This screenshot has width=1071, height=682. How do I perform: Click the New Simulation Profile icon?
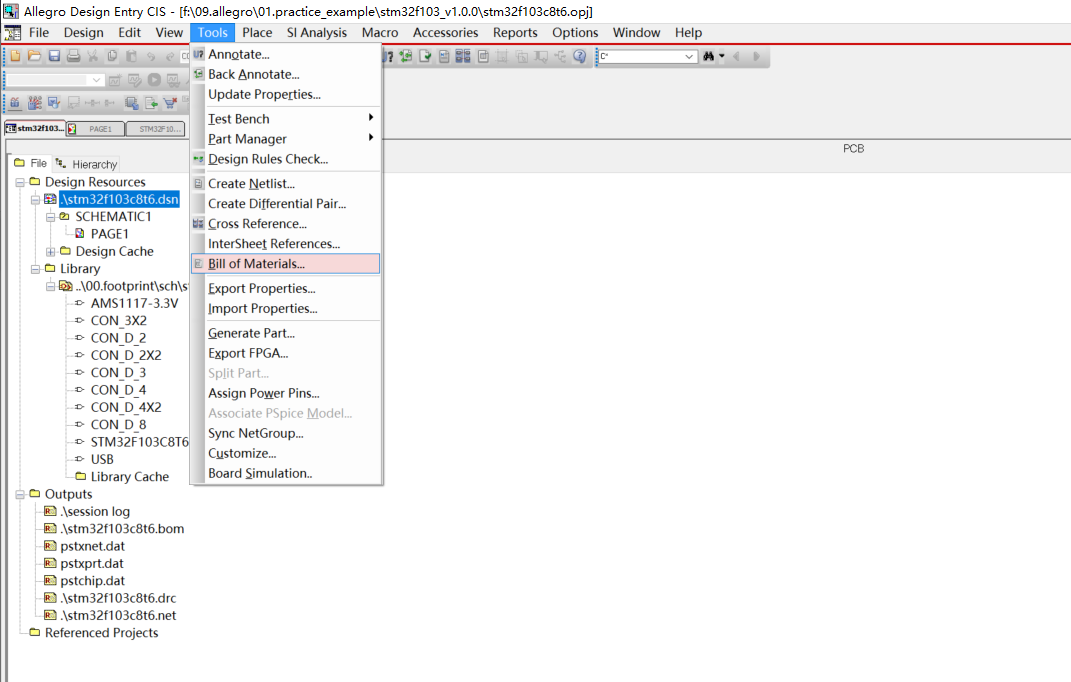tap(115, 80)
